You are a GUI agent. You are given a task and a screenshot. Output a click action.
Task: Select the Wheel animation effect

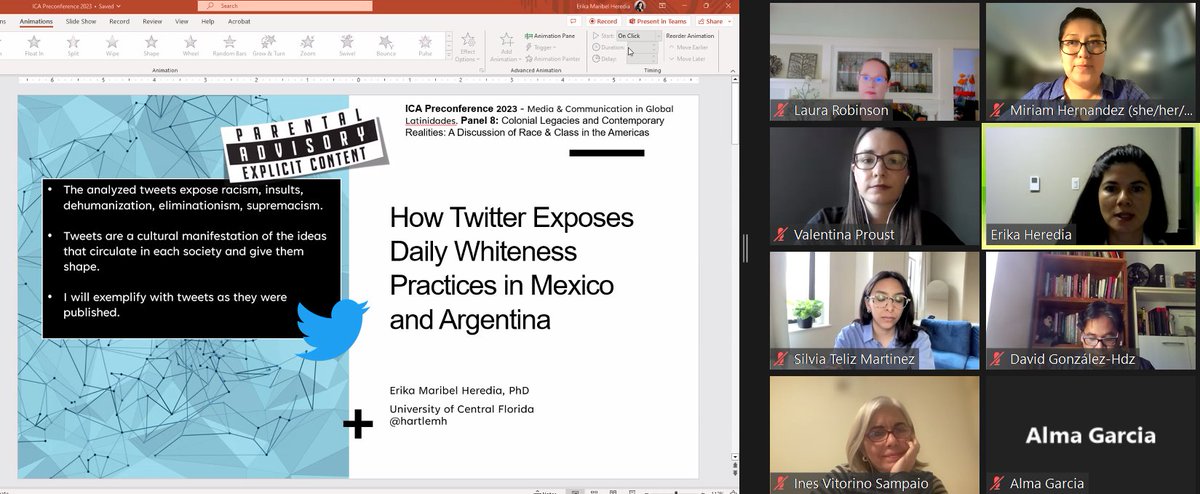click(190, 45)
